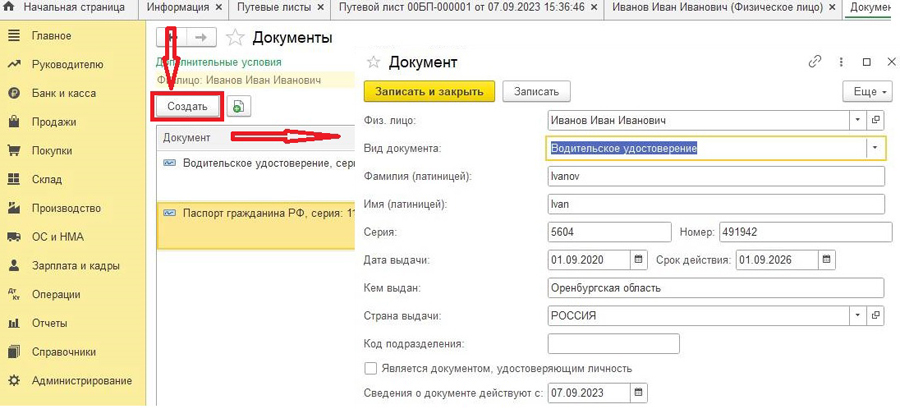
Task: Open calendar for Дата выдачи
Action: point(638,259)
